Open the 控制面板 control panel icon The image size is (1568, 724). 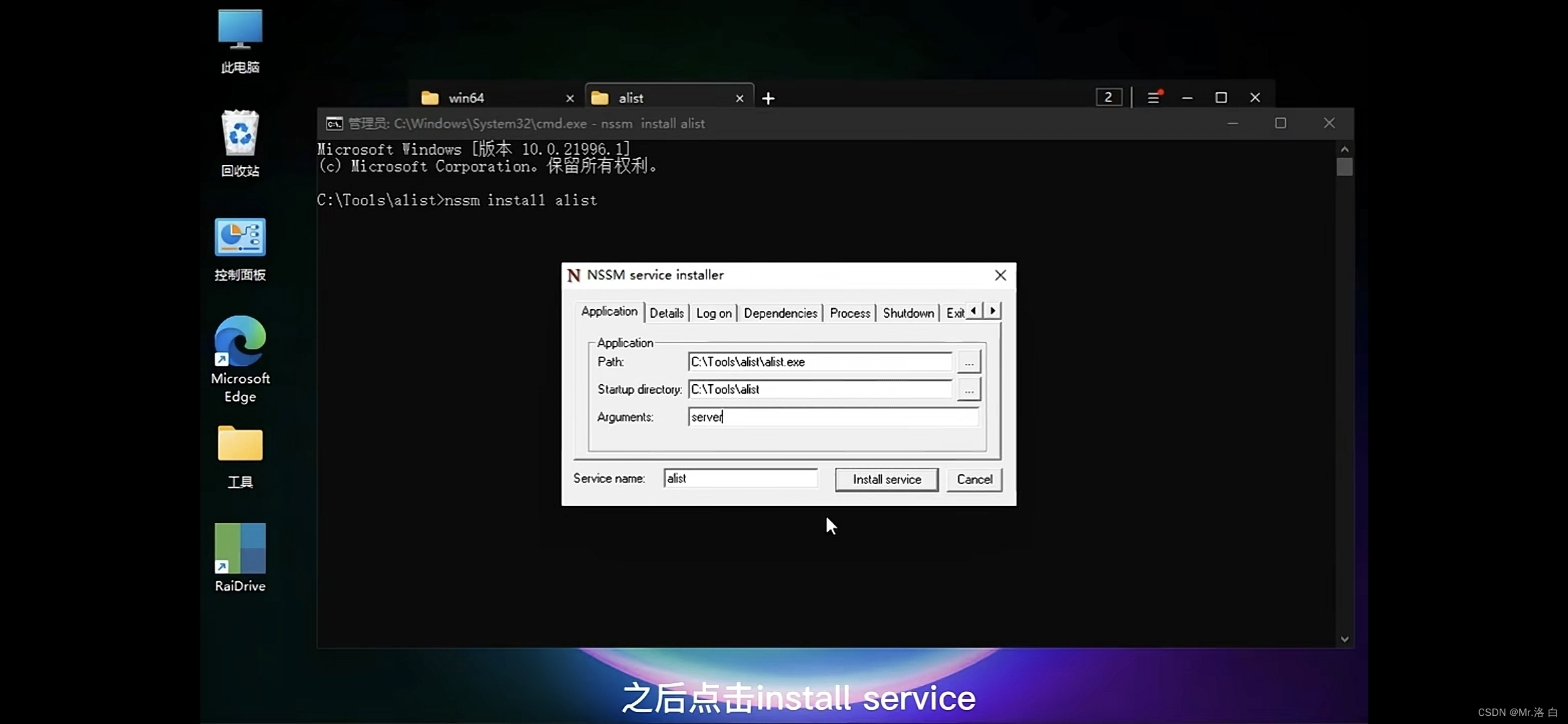point(240,237)
